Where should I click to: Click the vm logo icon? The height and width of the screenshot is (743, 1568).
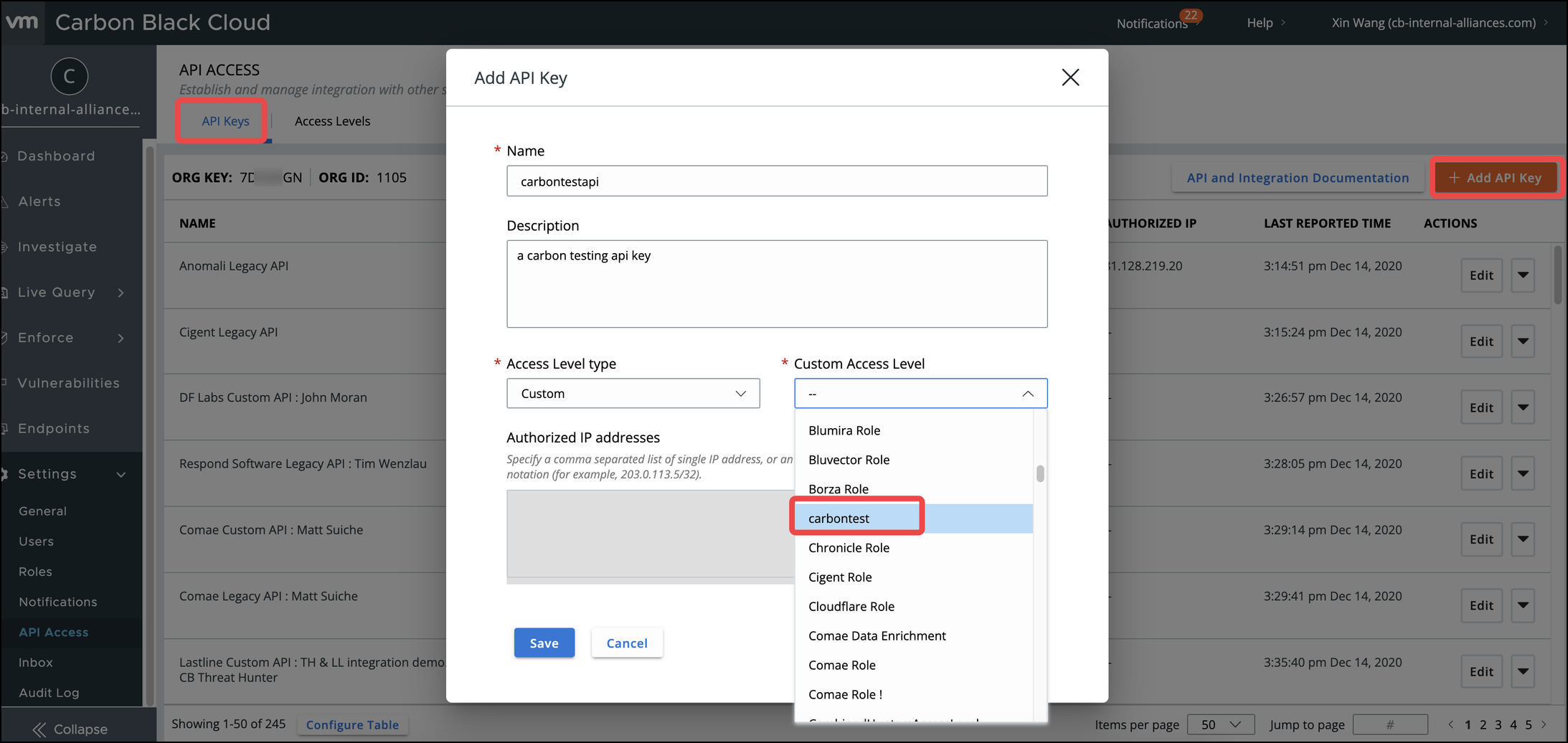point(22,22)
